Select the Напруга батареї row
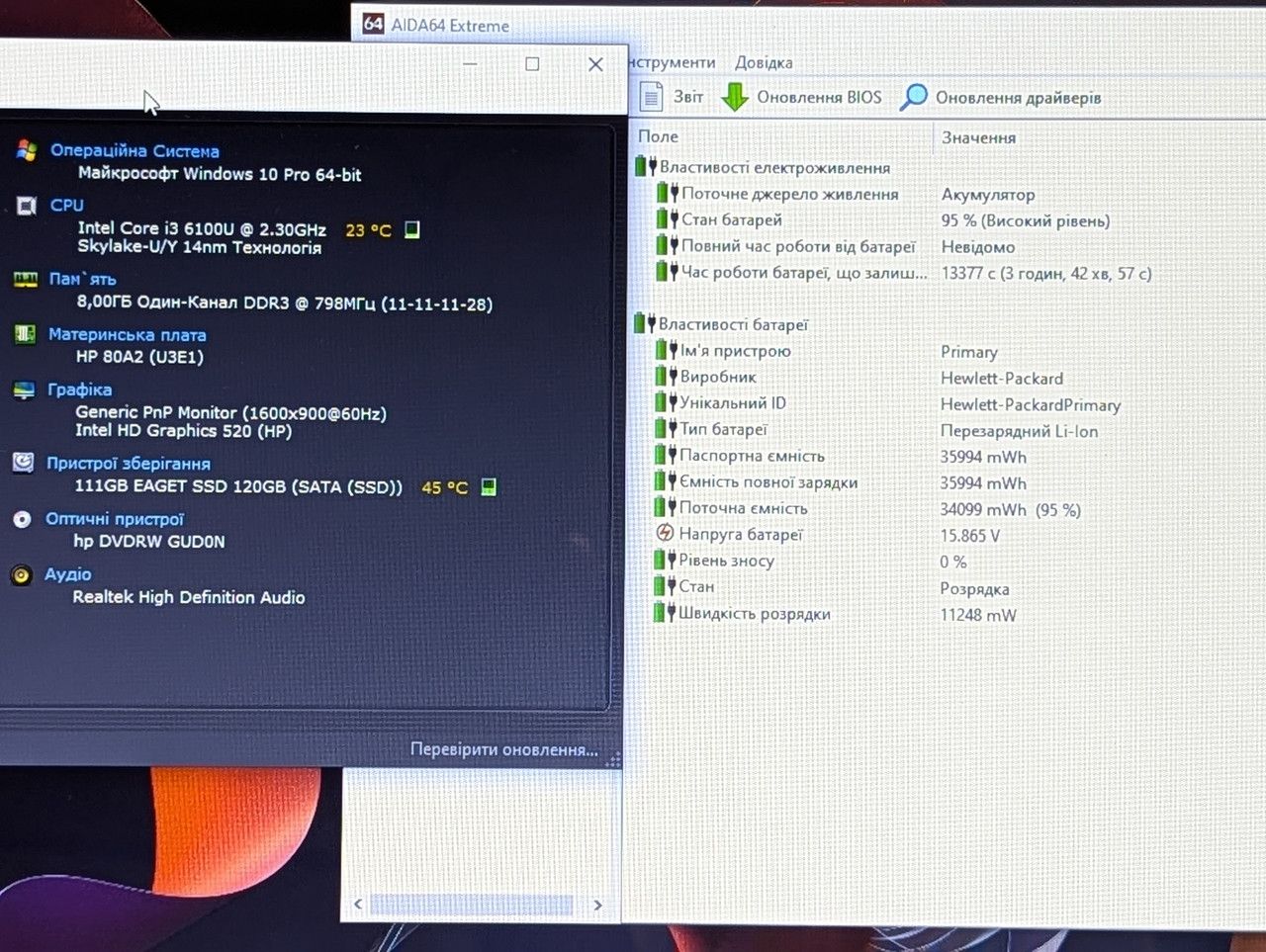This screenshot has width=1266, height=952. [x=900, y=535]
